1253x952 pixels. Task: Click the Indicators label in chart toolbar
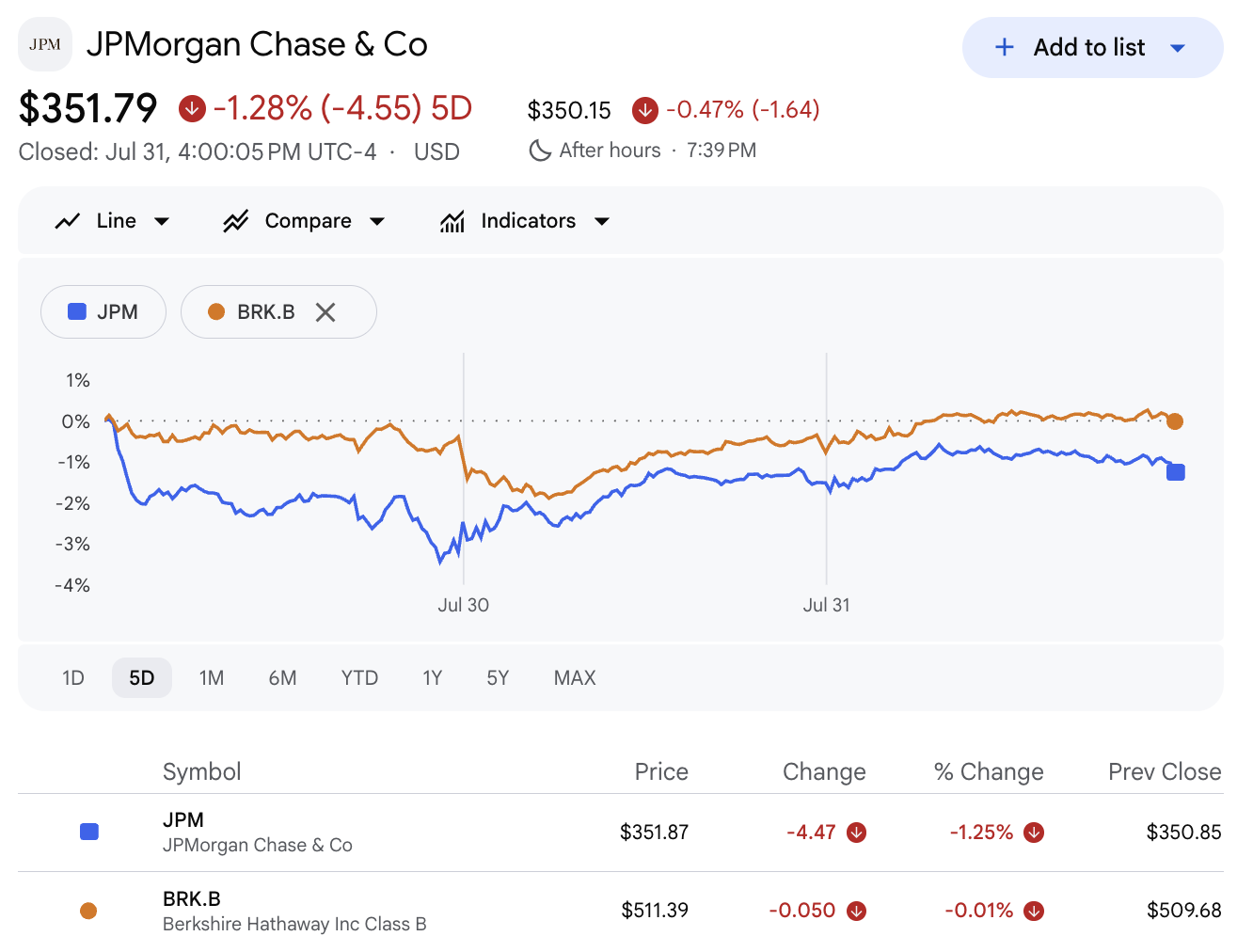(529, 221)
